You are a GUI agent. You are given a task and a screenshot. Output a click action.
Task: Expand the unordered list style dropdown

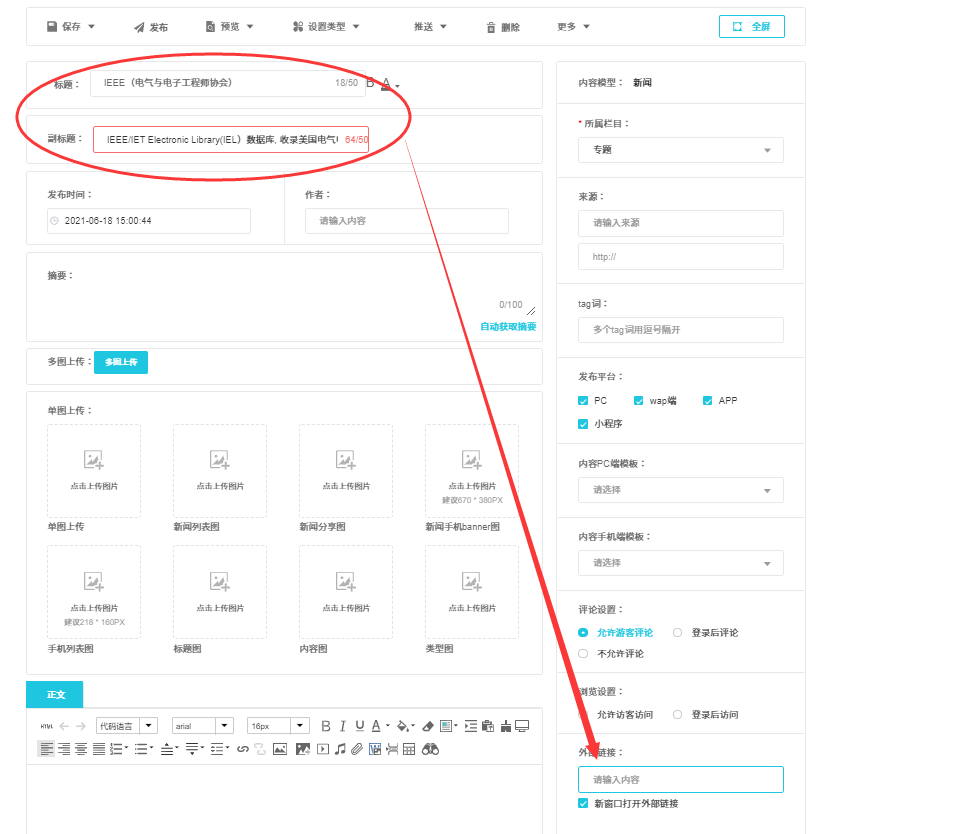pos(152,748)
